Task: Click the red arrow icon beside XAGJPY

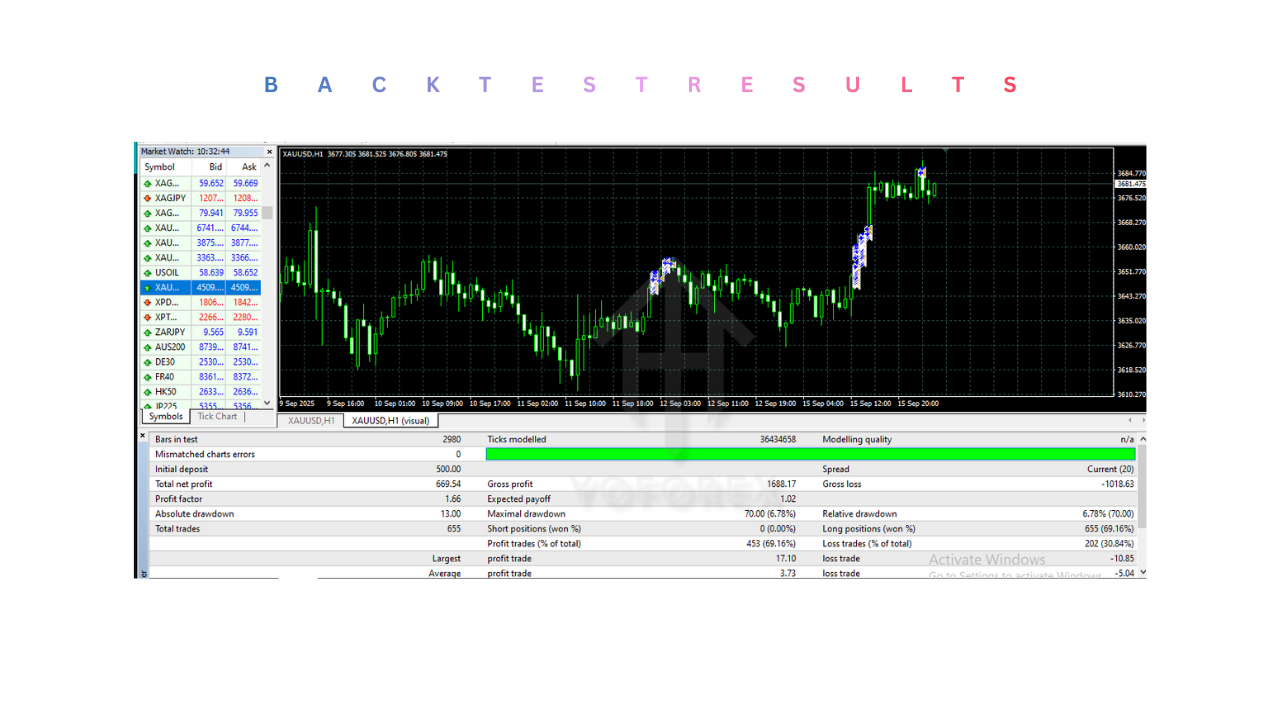Action: (x=146, y=198)
